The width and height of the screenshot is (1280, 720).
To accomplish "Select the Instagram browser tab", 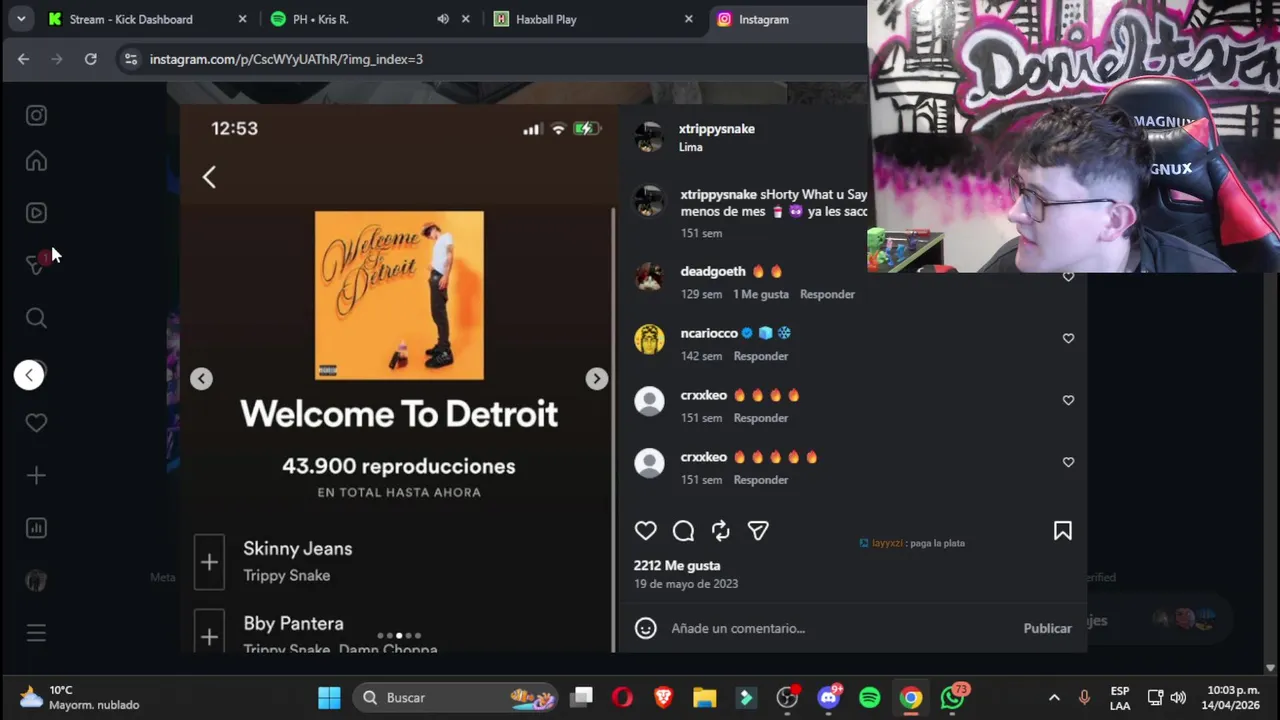I will [764, 19].
